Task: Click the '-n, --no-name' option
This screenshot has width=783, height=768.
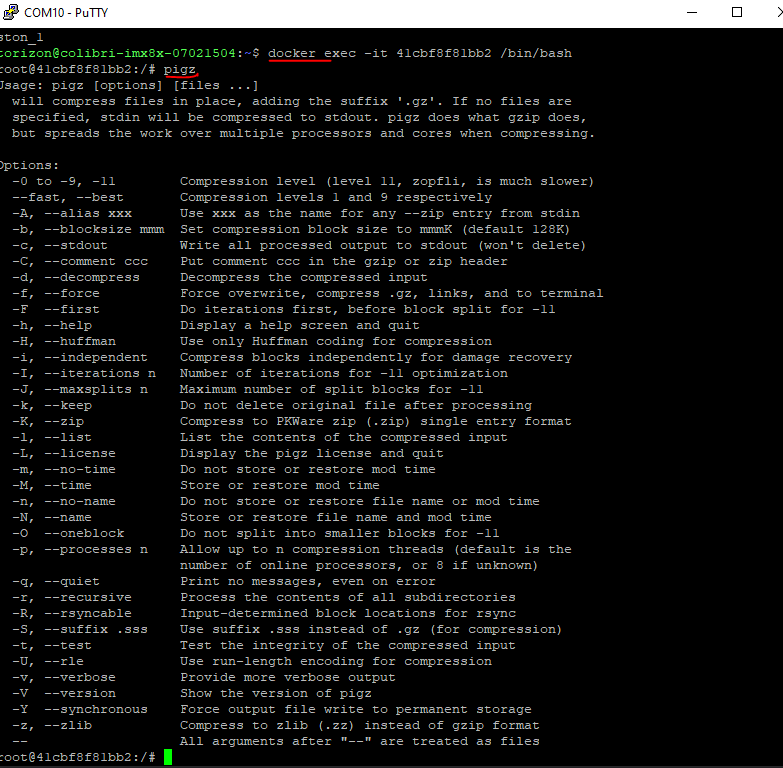Action: [64, 501]
